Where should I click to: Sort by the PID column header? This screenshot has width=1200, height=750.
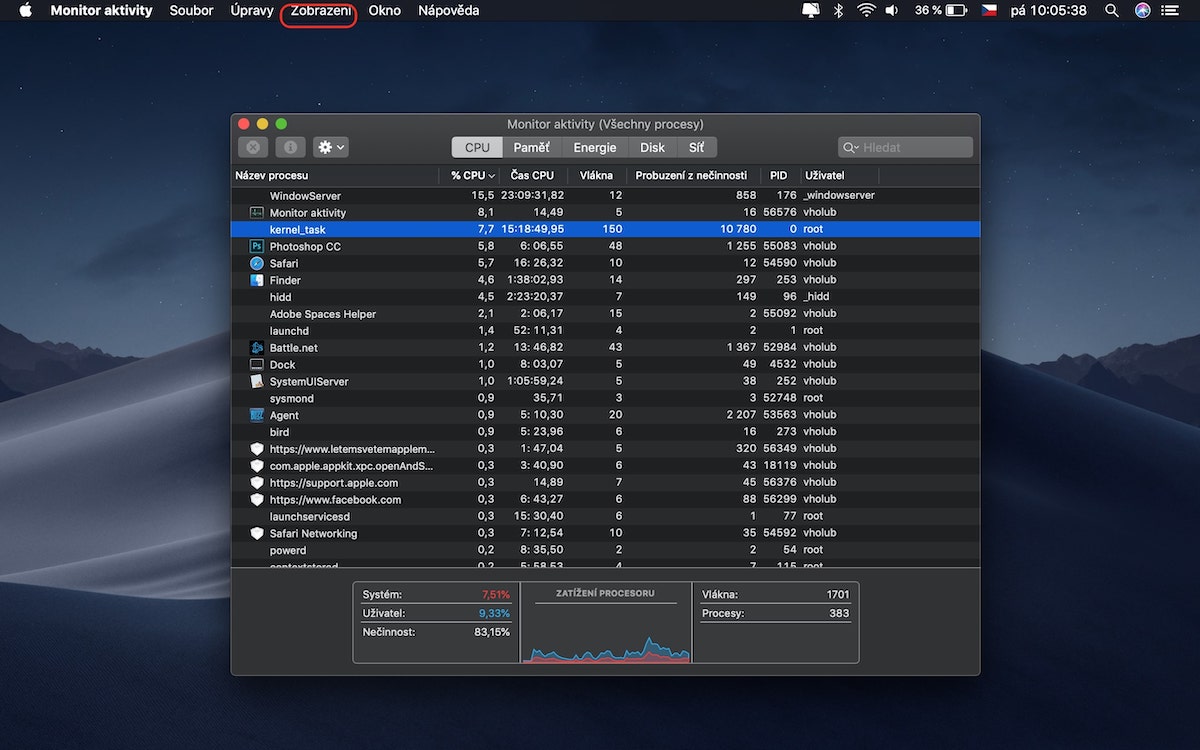(778, 175)
